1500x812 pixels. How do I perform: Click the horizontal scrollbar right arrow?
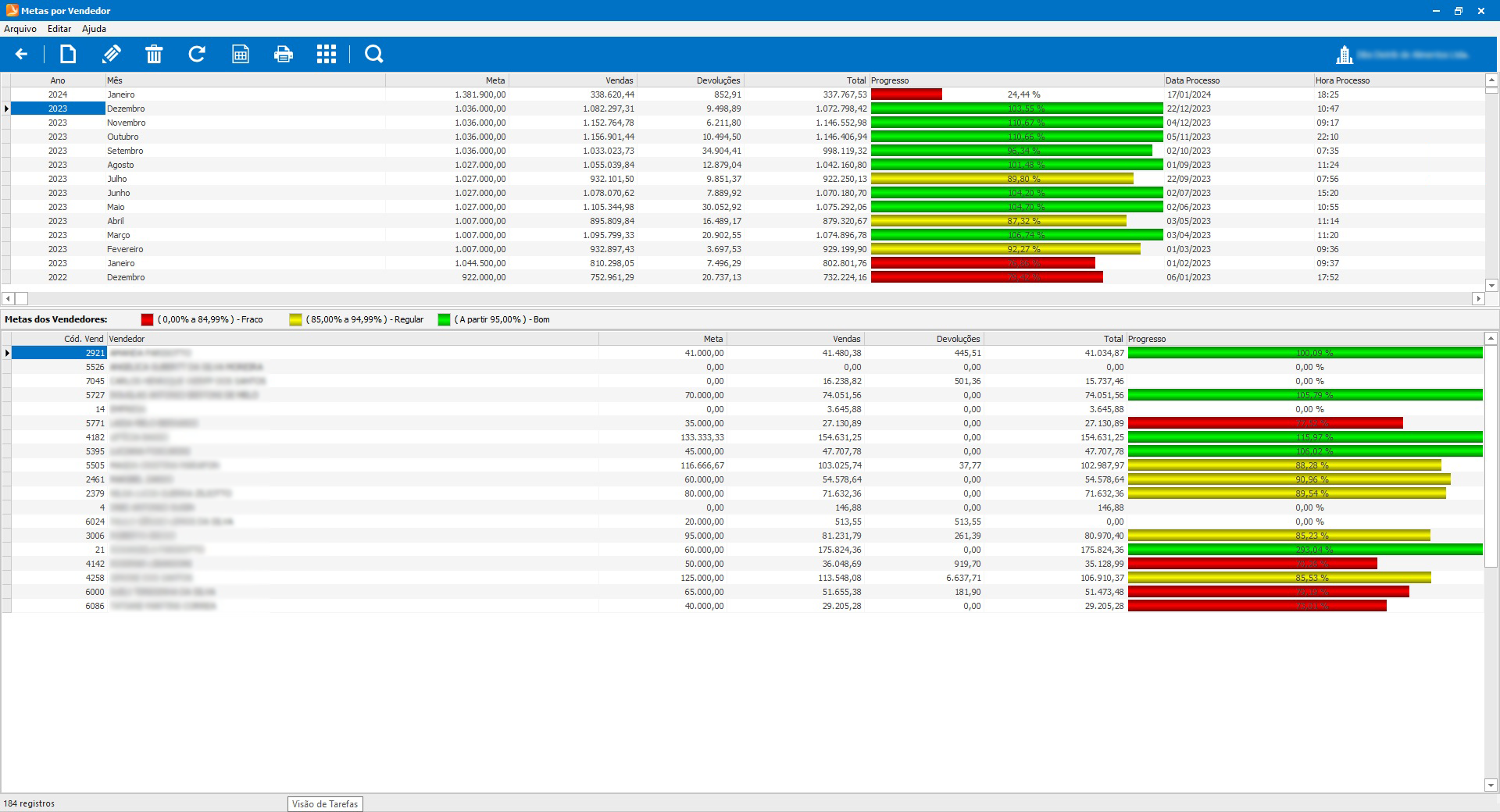click(1477, 298)
